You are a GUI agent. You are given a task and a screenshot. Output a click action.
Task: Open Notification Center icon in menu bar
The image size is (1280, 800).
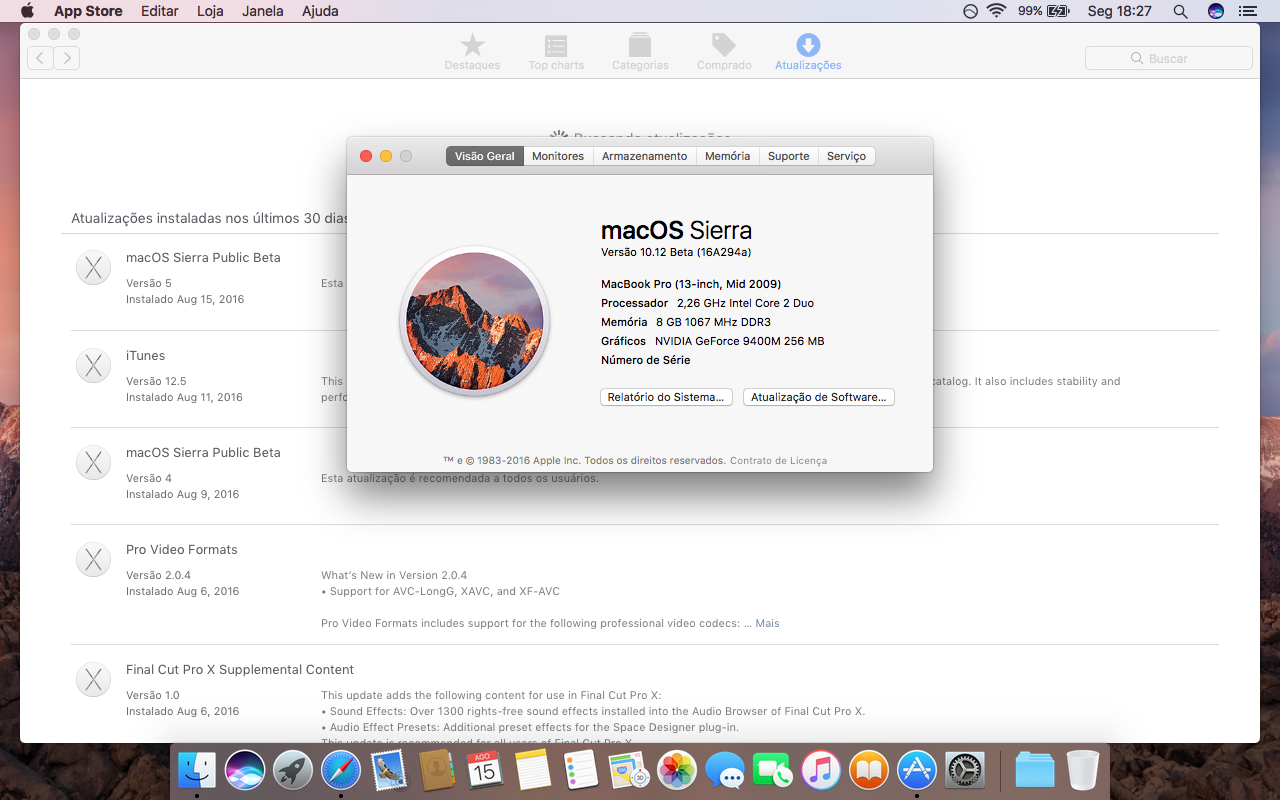(x=1247, y=11)
